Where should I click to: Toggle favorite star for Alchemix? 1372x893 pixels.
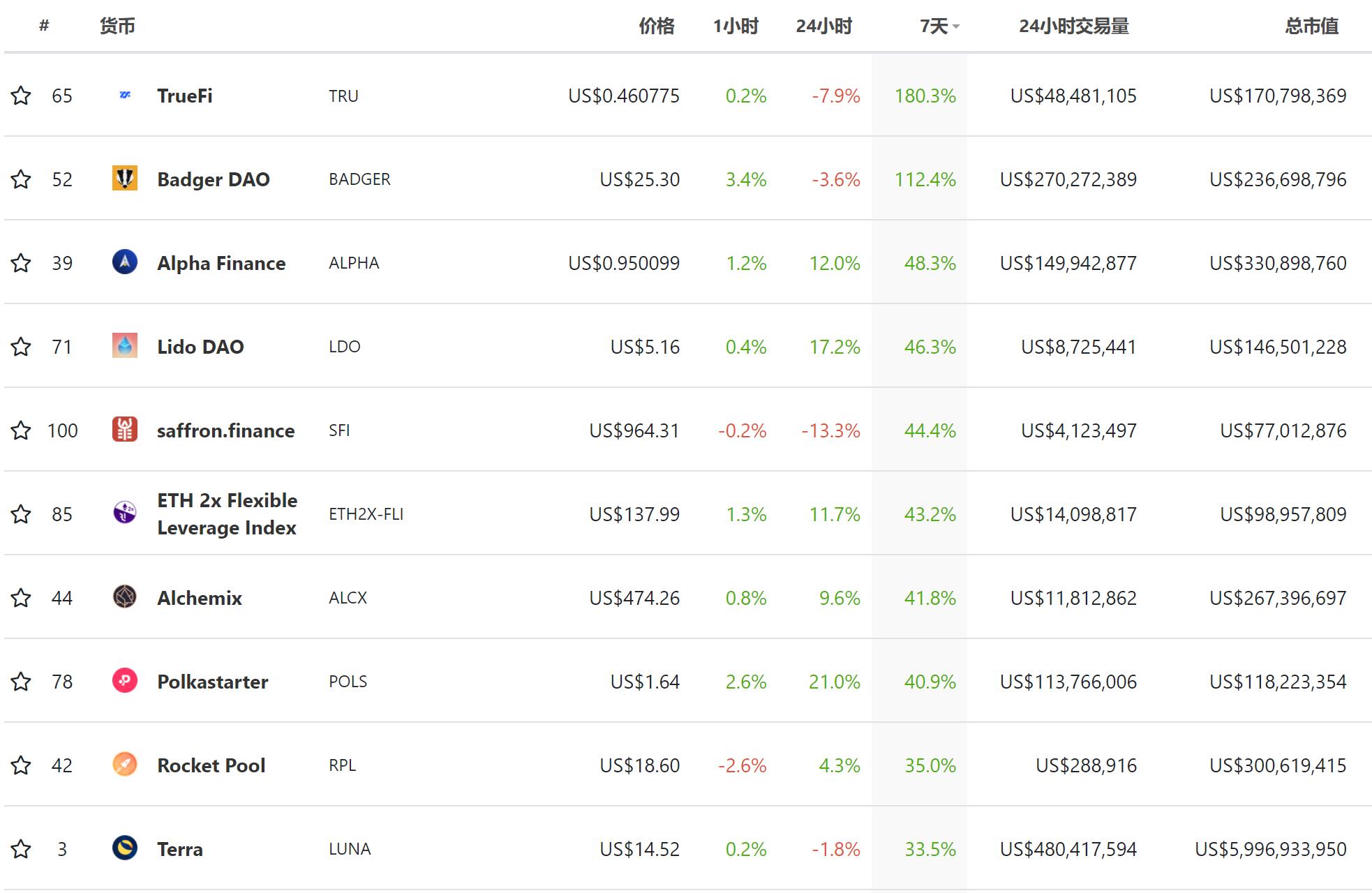pos(21,598)
